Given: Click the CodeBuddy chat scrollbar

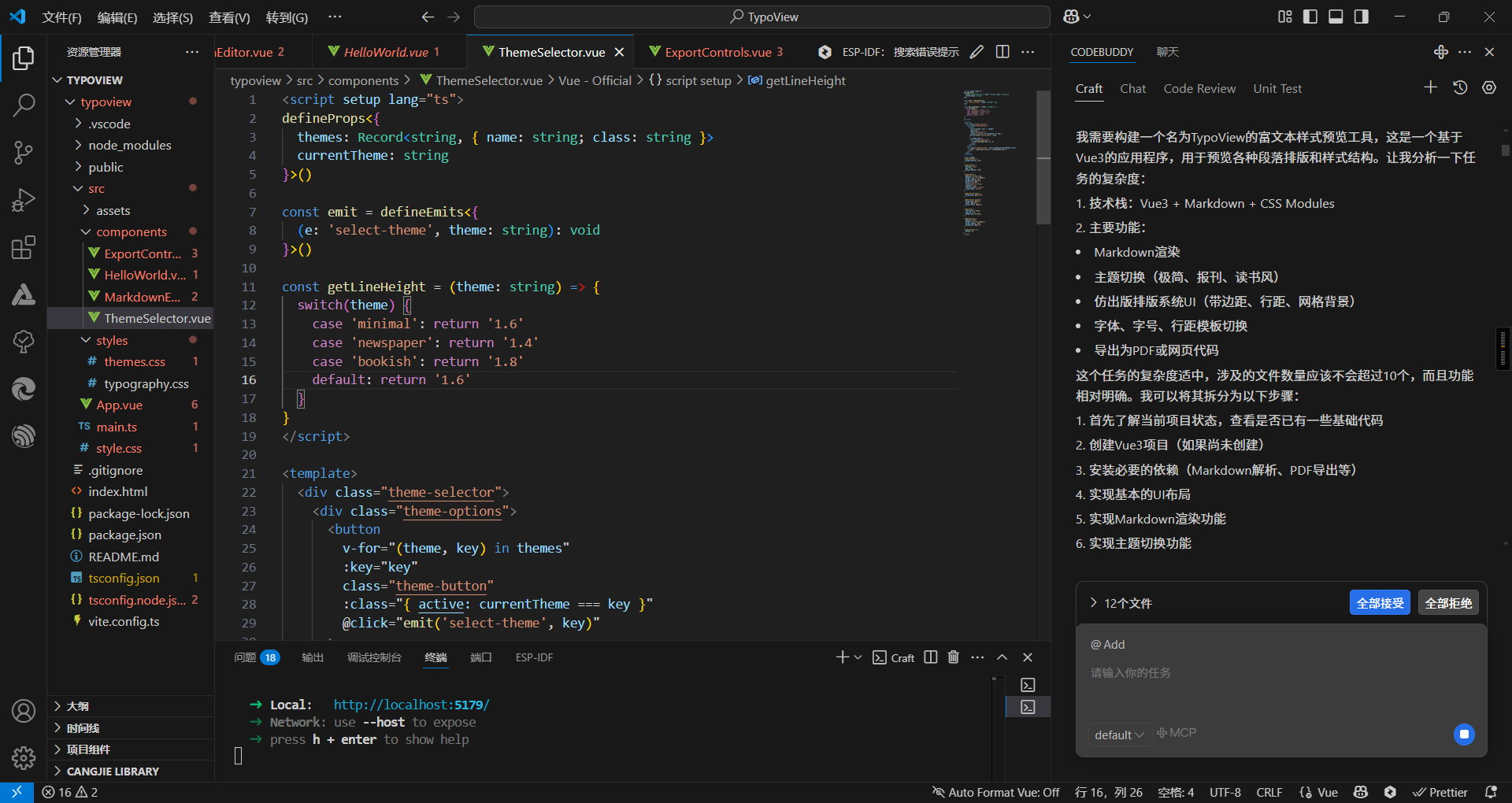Looking at the screenshot, I should click(1505, 150).
